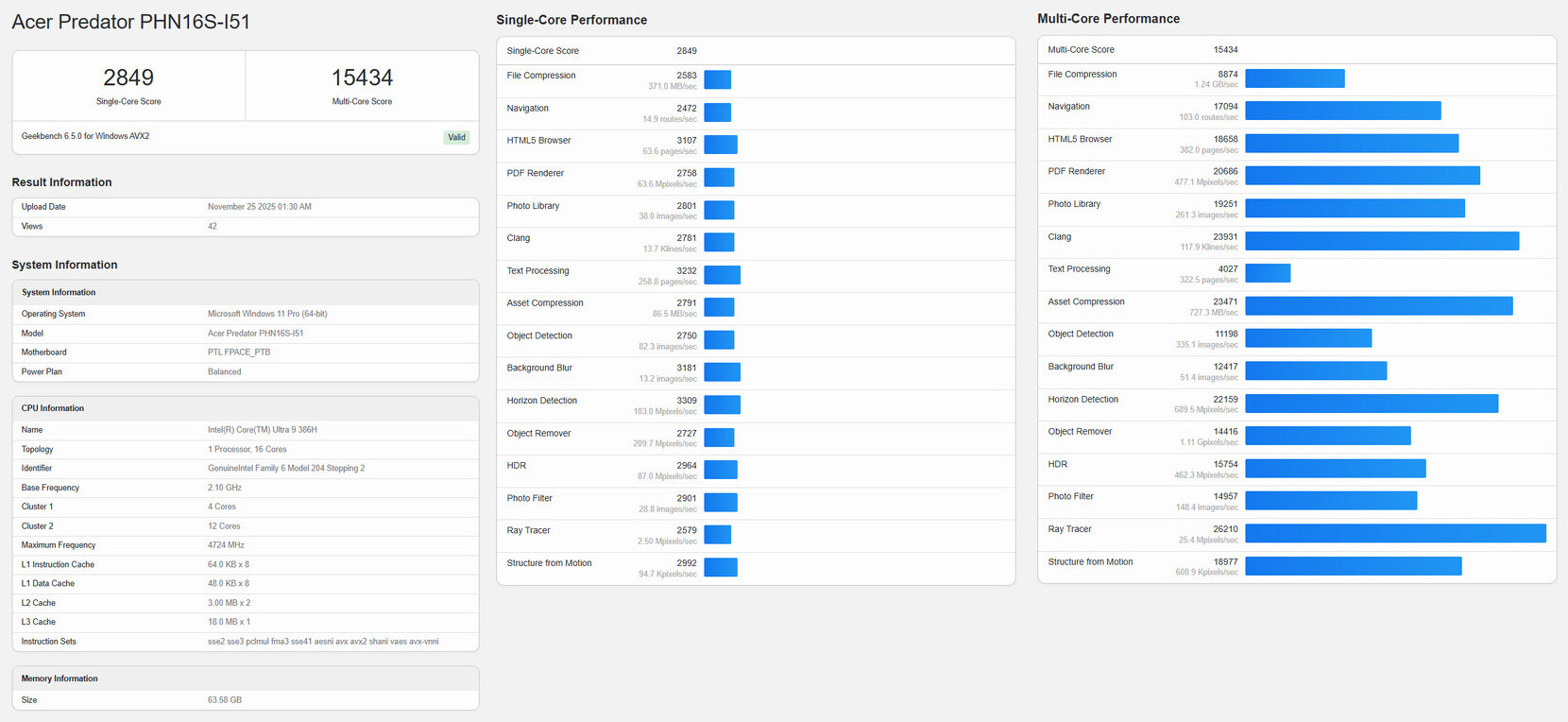This screenshot has height=722, width=1568.
Task: Click the Motherboard value PTL FPACE_PTB
Action: (239, 352)
